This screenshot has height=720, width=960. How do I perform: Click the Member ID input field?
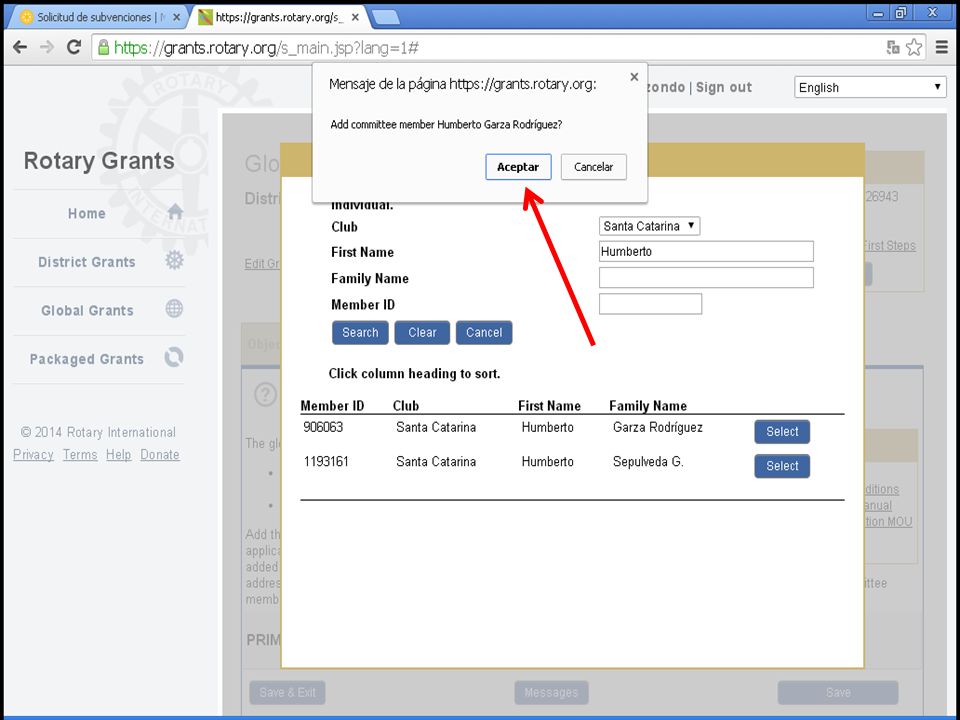coord(650,304)
